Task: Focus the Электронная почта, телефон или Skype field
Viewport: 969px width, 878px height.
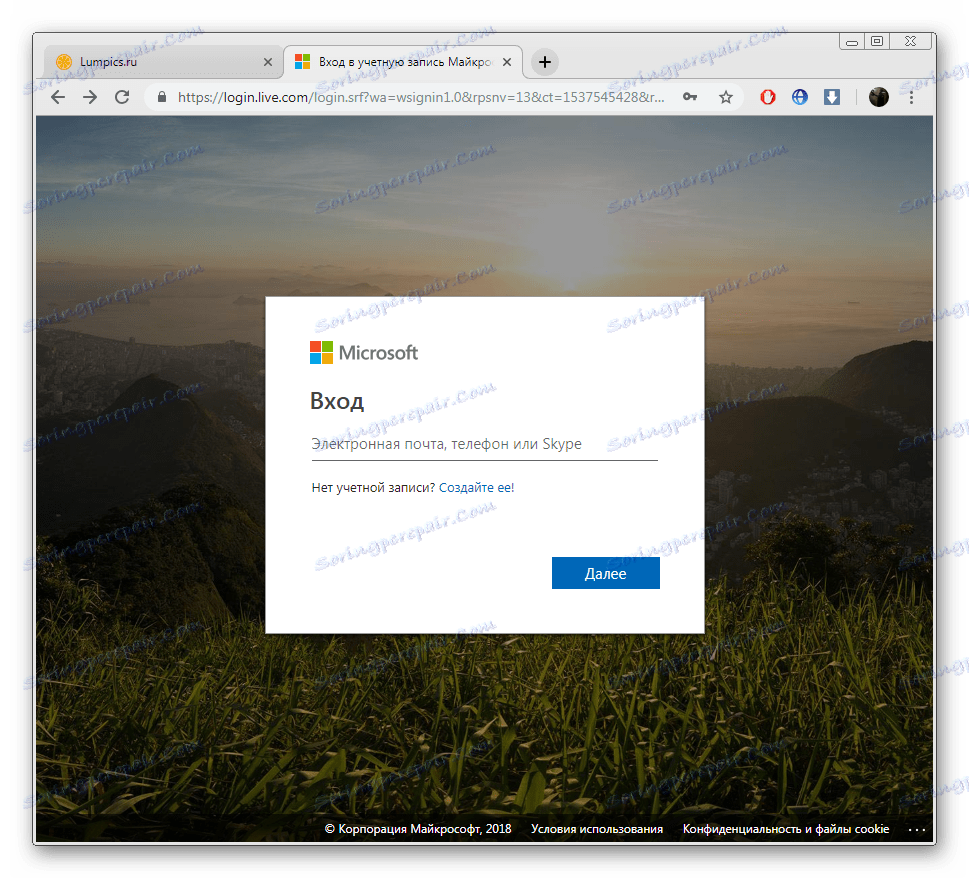Action: point(484,444)
